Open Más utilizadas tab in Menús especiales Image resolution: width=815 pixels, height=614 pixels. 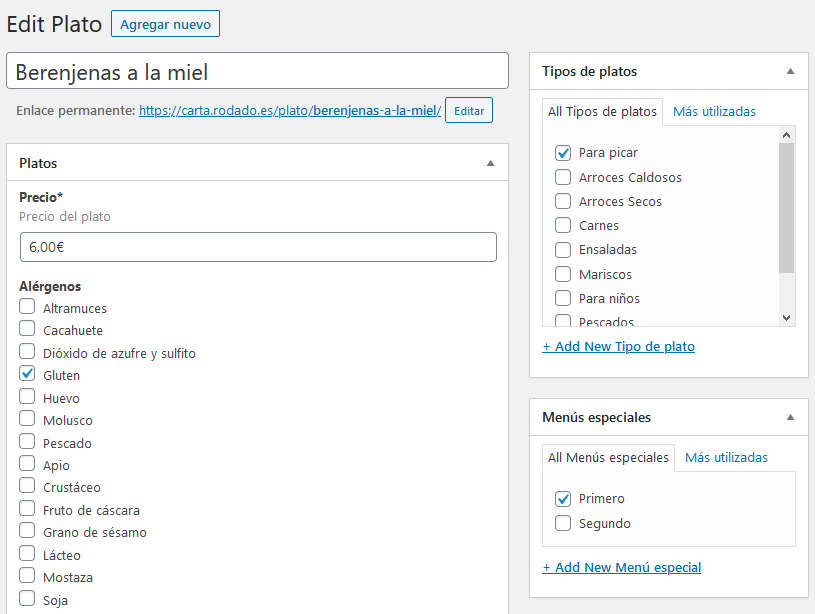coord(726,458)
